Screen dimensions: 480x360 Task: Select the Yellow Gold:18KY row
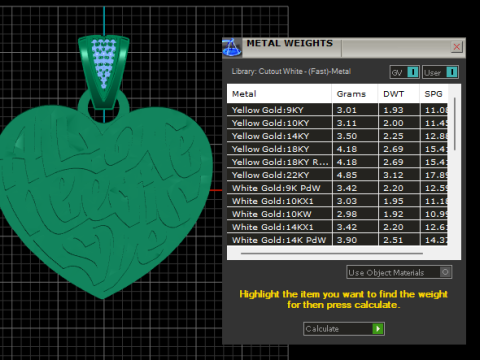[337, 149]
